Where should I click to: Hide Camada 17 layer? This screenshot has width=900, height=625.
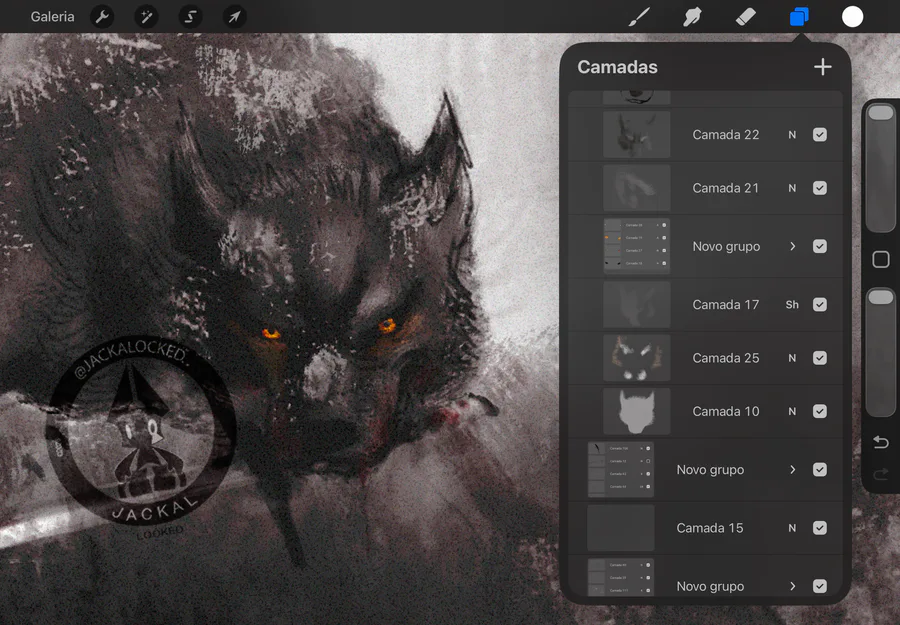(x=820, y=304)
